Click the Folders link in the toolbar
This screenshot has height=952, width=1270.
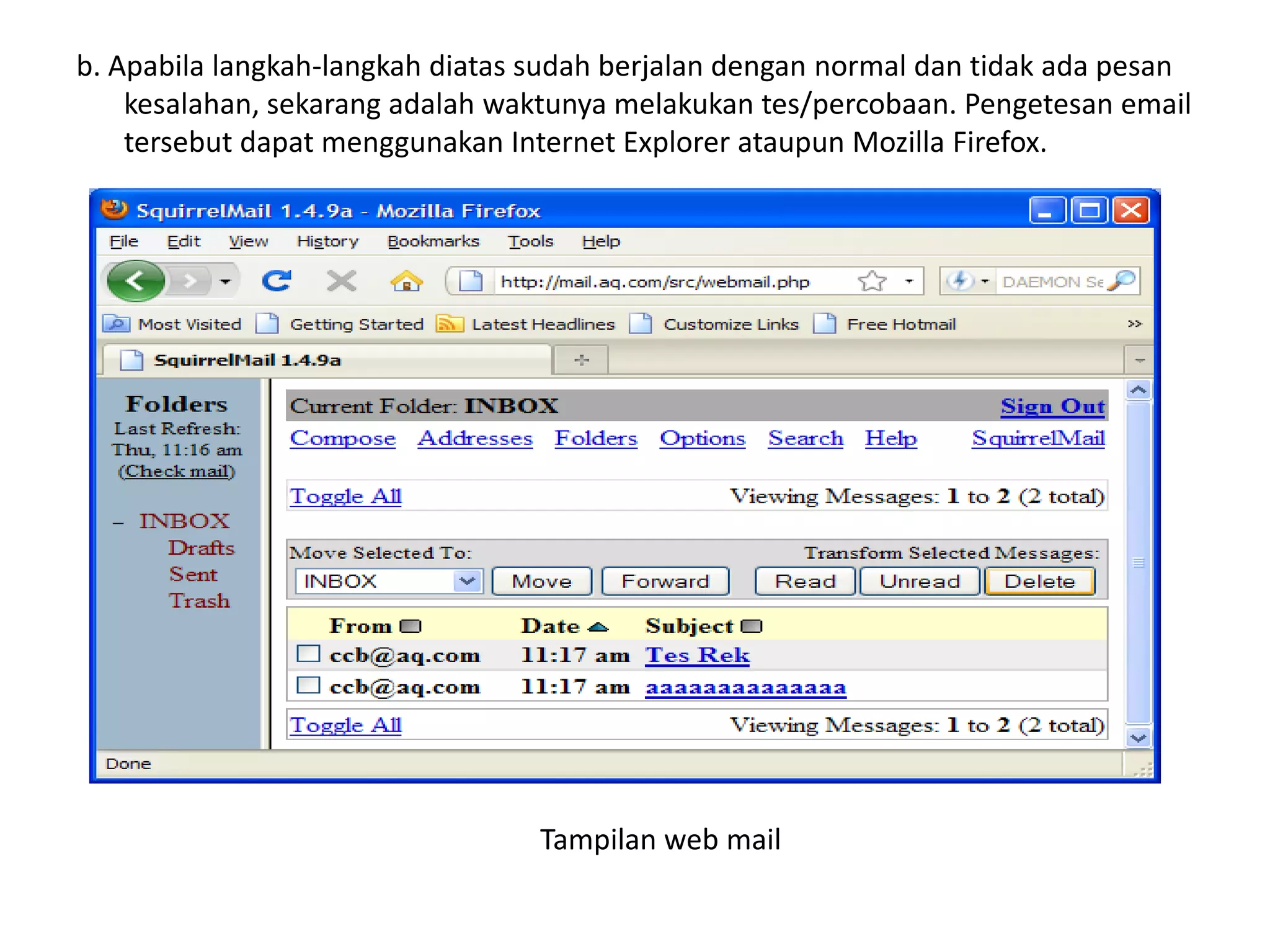(596, 438)
